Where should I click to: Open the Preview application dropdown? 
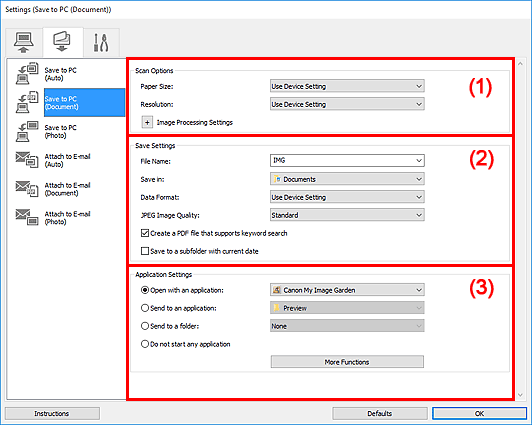[347, 308]
